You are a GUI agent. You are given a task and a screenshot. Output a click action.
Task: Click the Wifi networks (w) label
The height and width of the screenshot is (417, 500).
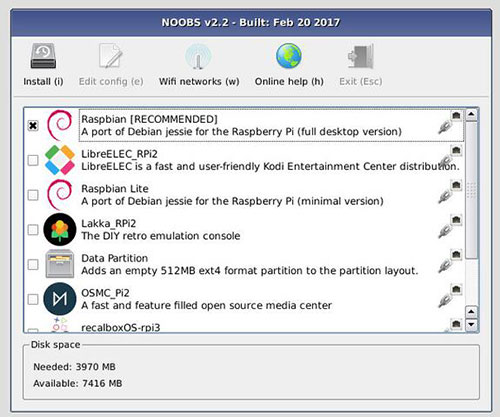(x=199, y=82)
